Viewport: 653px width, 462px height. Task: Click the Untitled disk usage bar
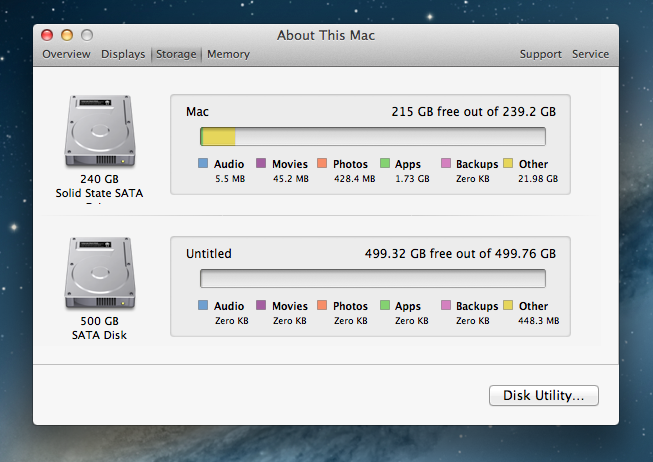coord(373,278)
